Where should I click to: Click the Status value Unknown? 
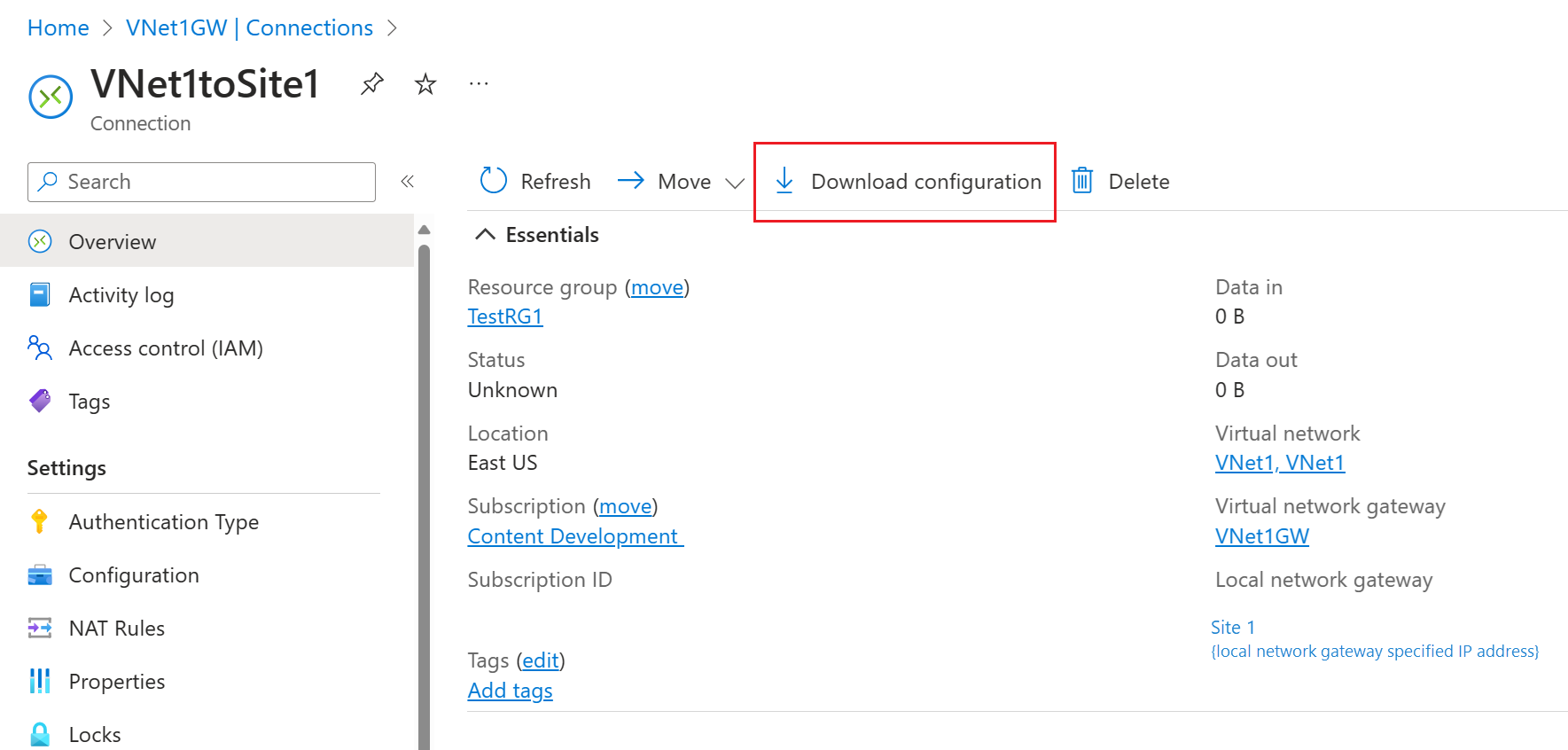click(x=512, y=390)
